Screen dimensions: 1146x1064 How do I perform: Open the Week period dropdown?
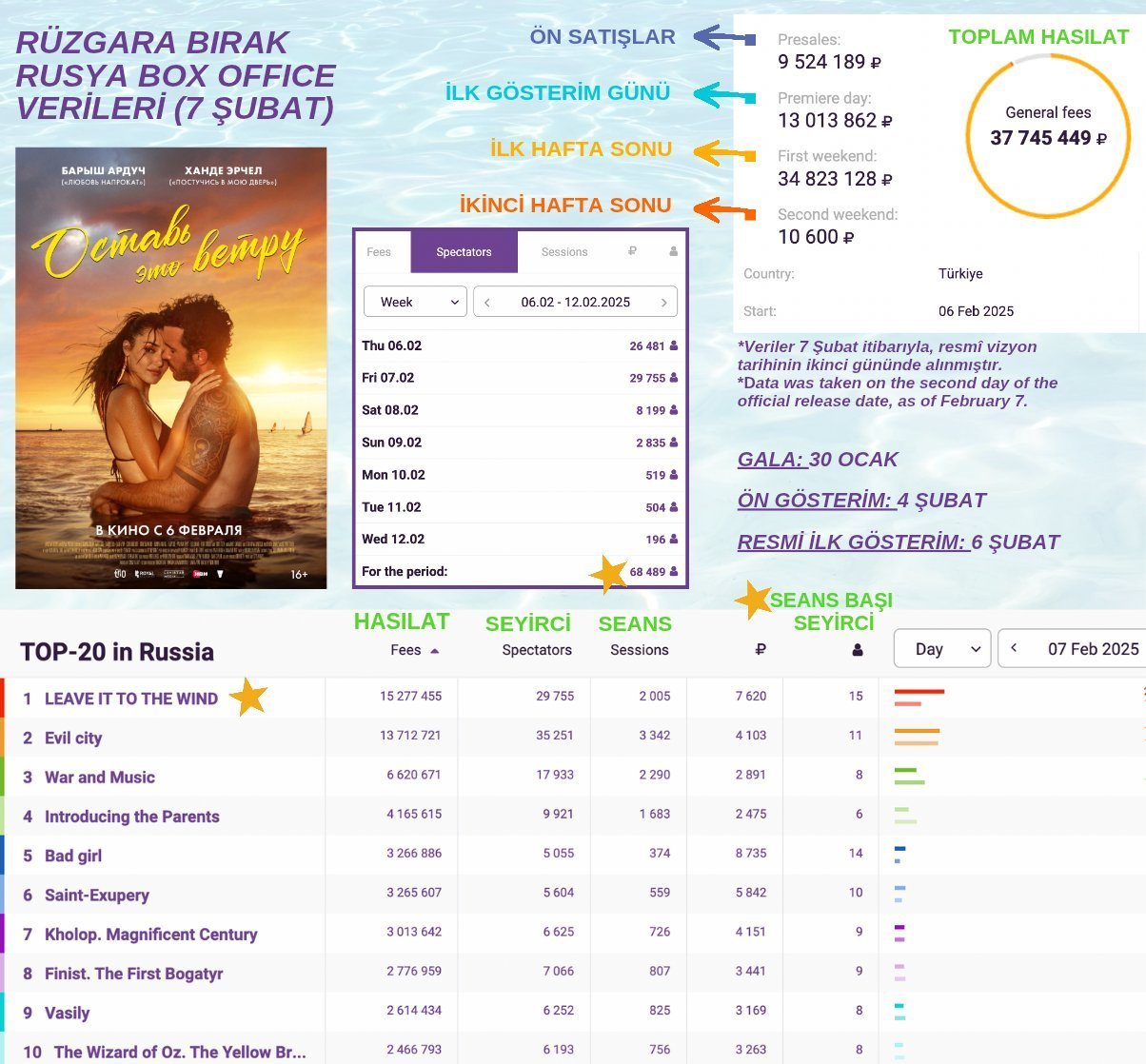click(416, 303)
